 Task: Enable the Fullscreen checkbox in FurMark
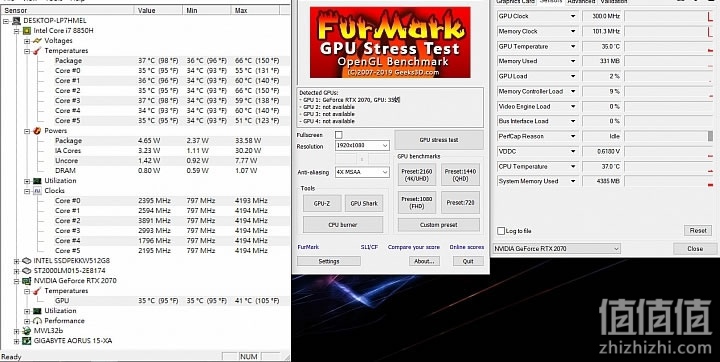(x=339, y=135)
